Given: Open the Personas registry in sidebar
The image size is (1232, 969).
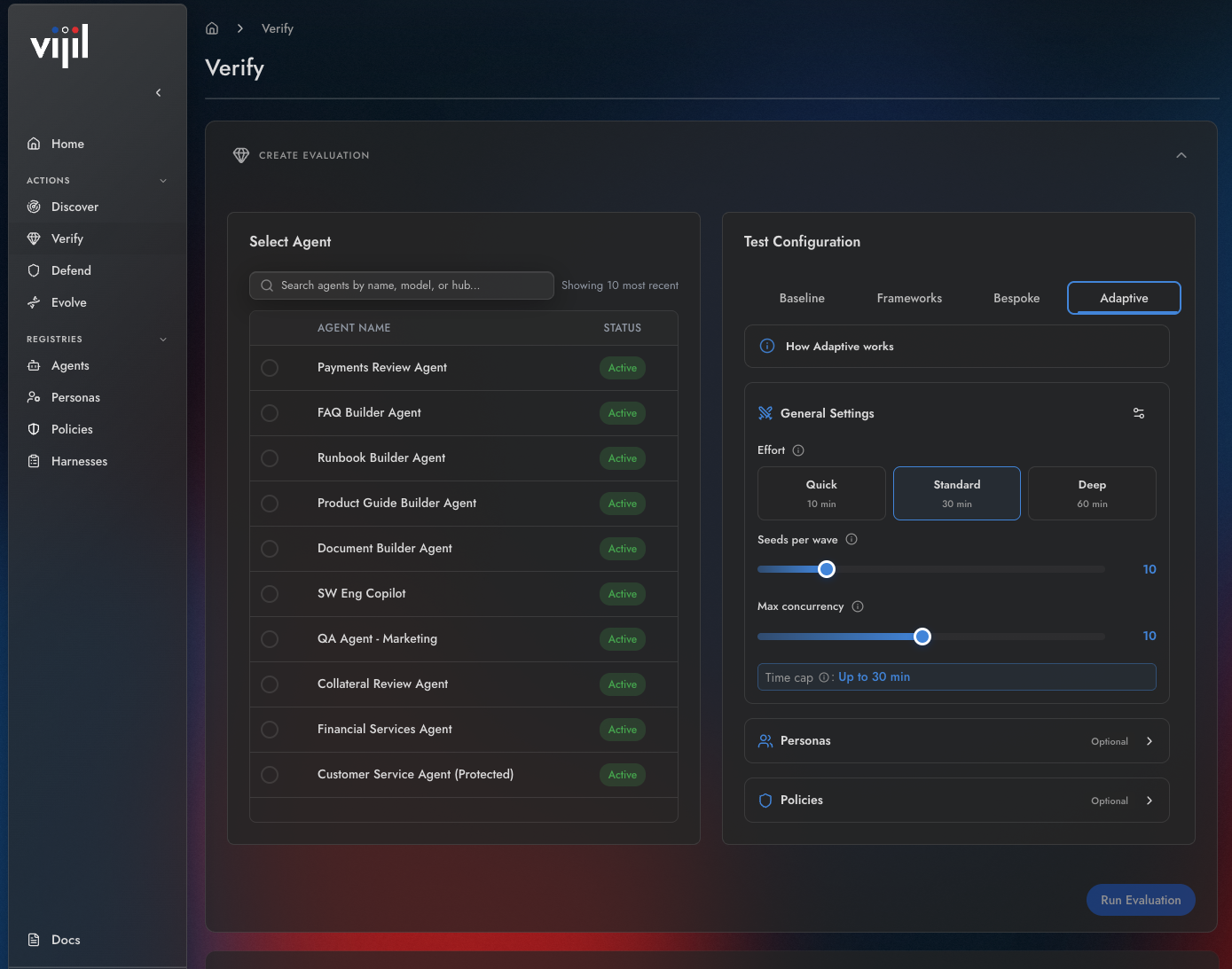Looking at the screenshot, I should click(x=98, y=397).
